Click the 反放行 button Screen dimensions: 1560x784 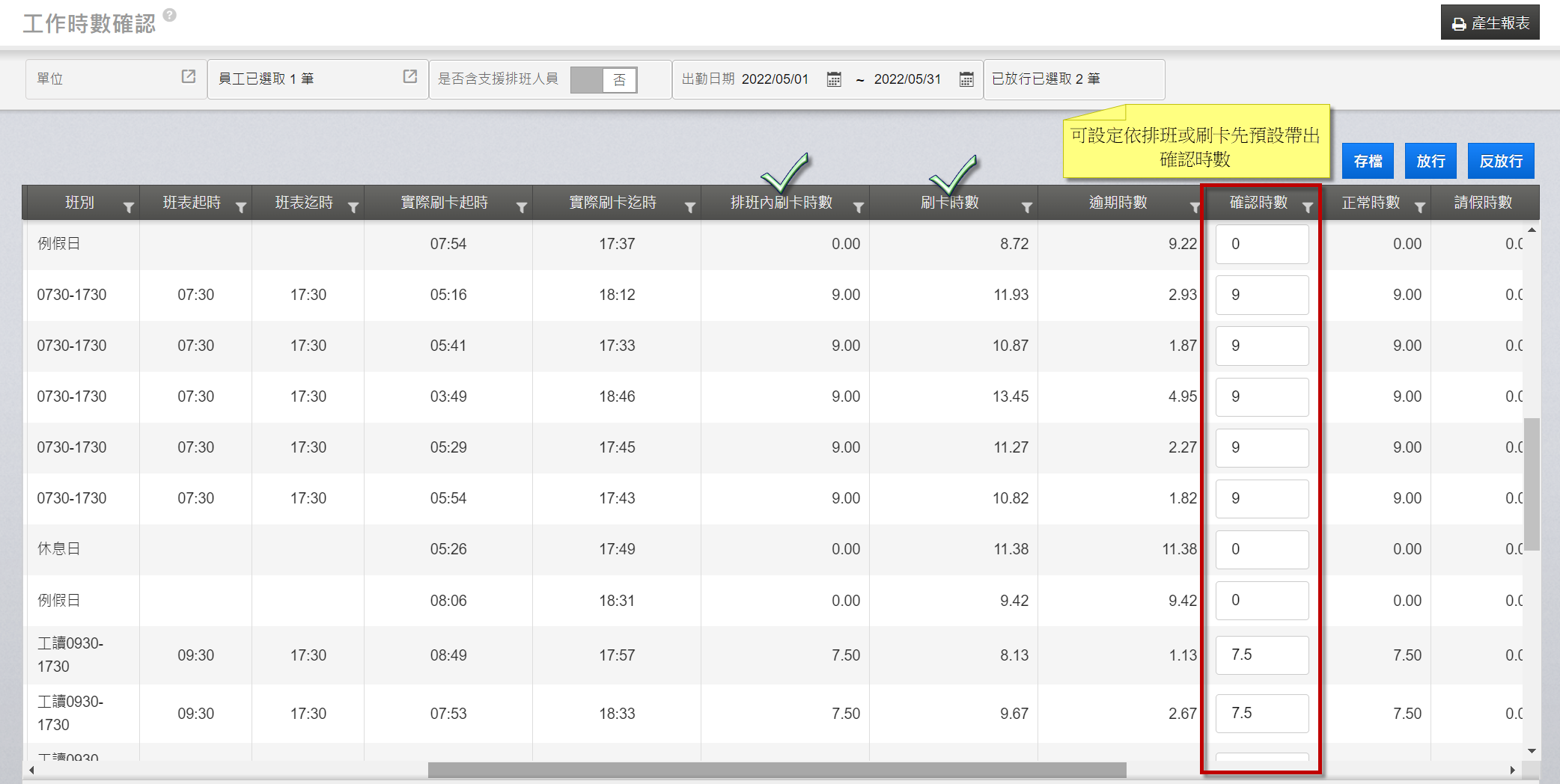pyautogui.click(x=1500, y=161)
